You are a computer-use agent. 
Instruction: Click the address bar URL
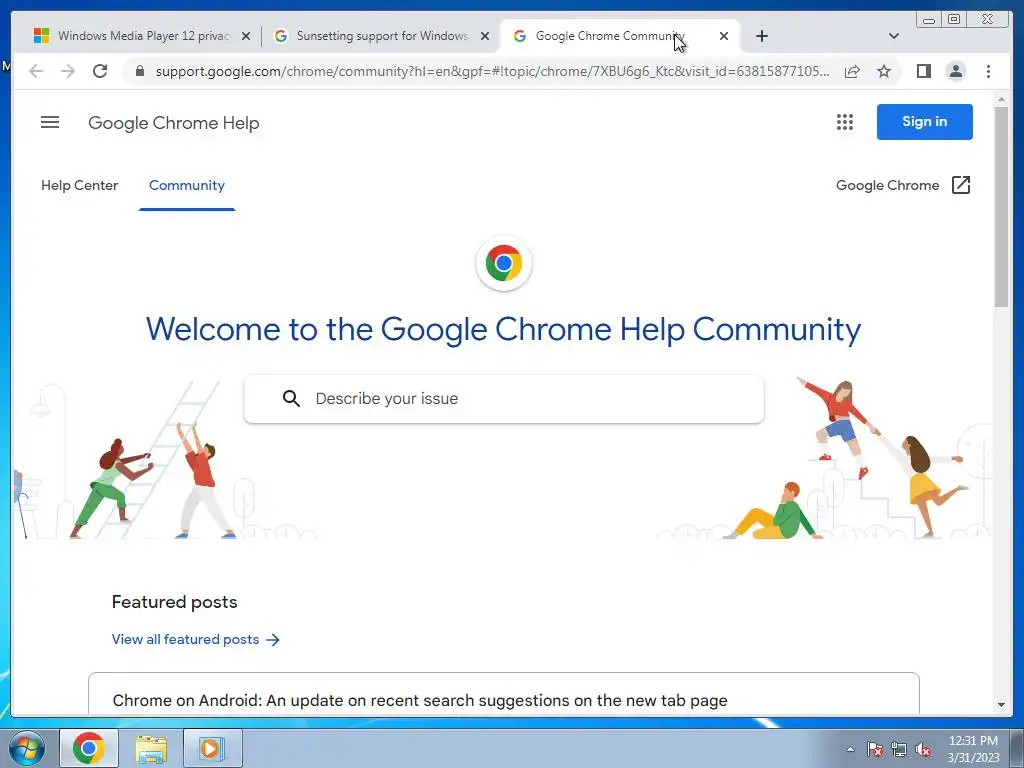(492, 71)
